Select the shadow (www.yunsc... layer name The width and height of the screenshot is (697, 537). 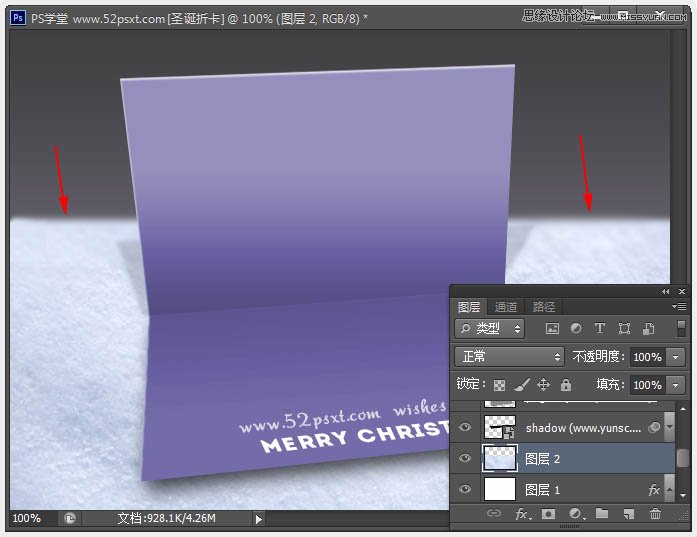point(583,428)
